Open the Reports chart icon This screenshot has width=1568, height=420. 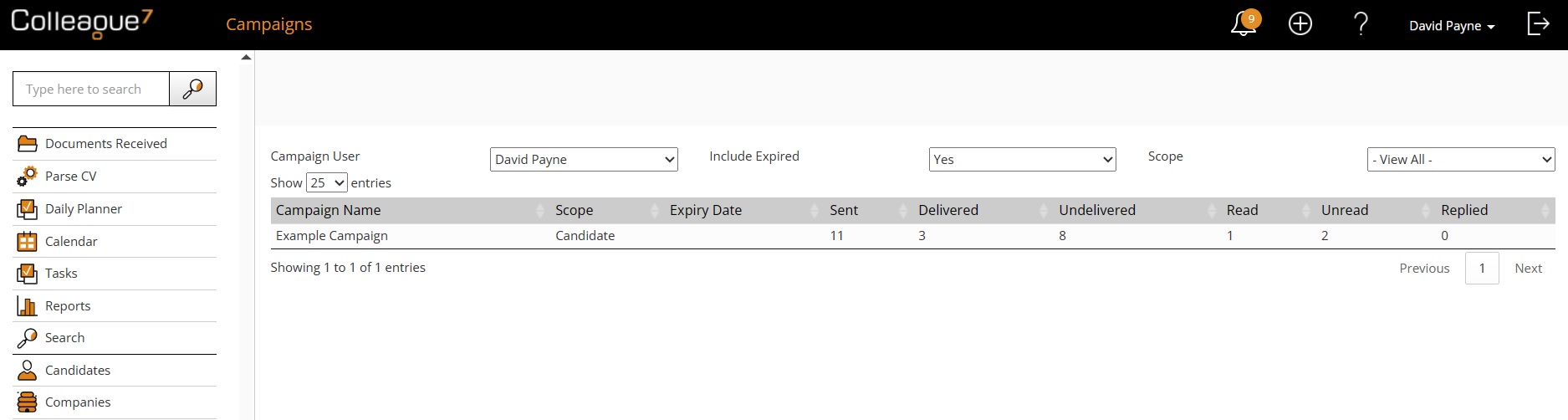pyautogui.click(x=28, y=306)
